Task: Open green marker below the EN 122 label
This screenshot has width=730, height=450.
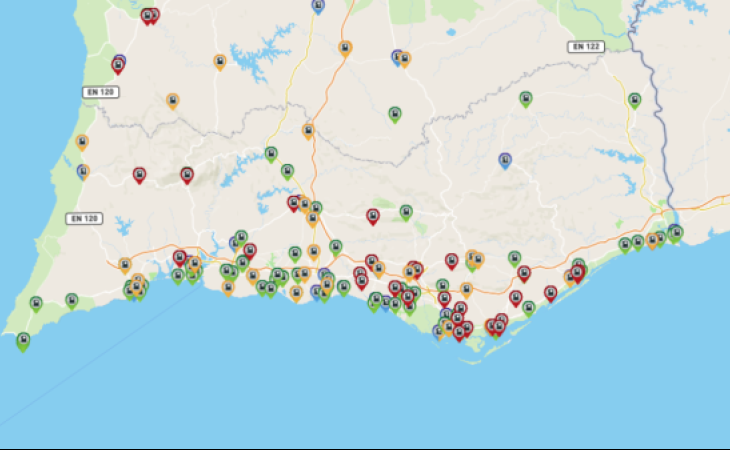Action: click(526, 99)
